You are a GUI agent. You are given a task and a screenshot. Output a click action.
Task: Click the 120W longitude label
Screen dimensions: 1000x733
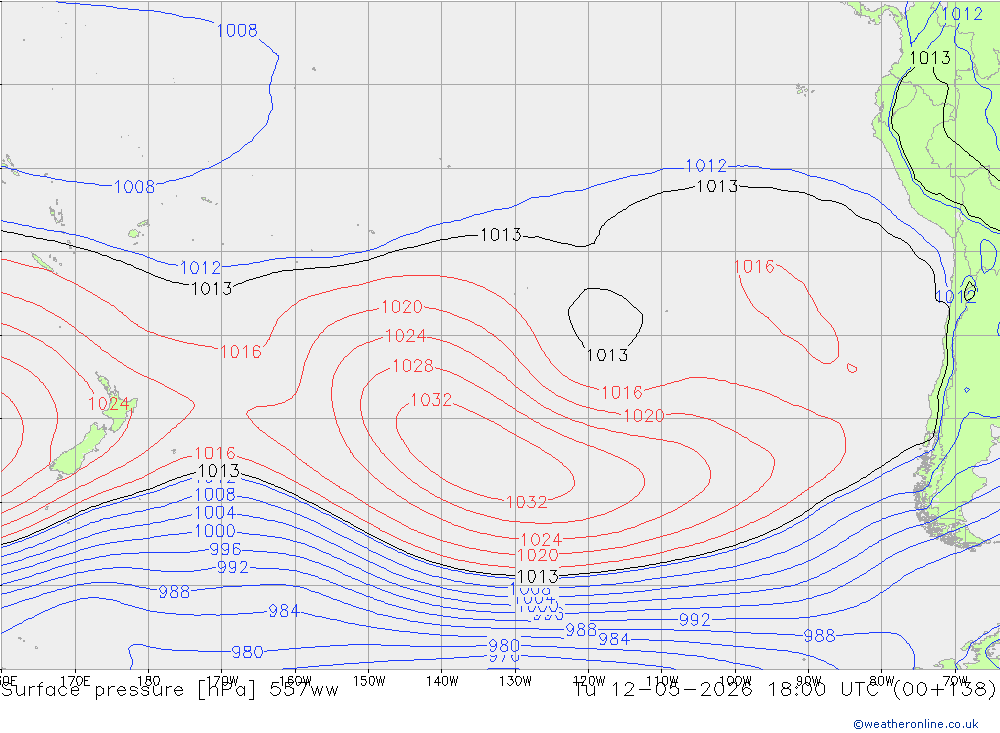[589, 681]
